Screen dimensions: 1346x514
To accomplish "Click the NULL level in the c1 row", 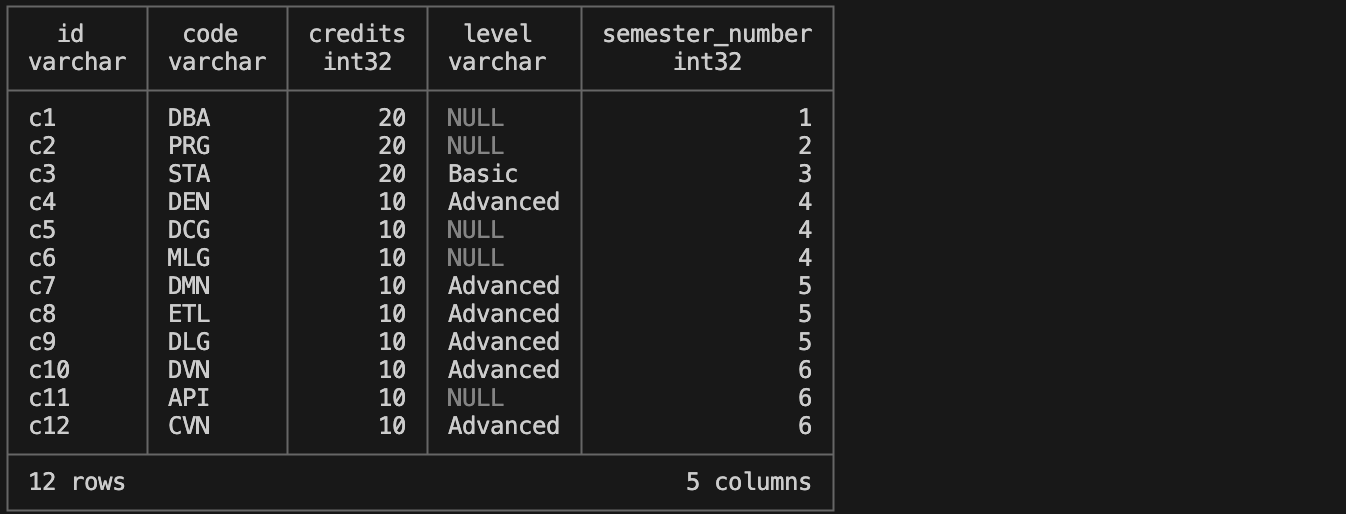I will 475,118.
